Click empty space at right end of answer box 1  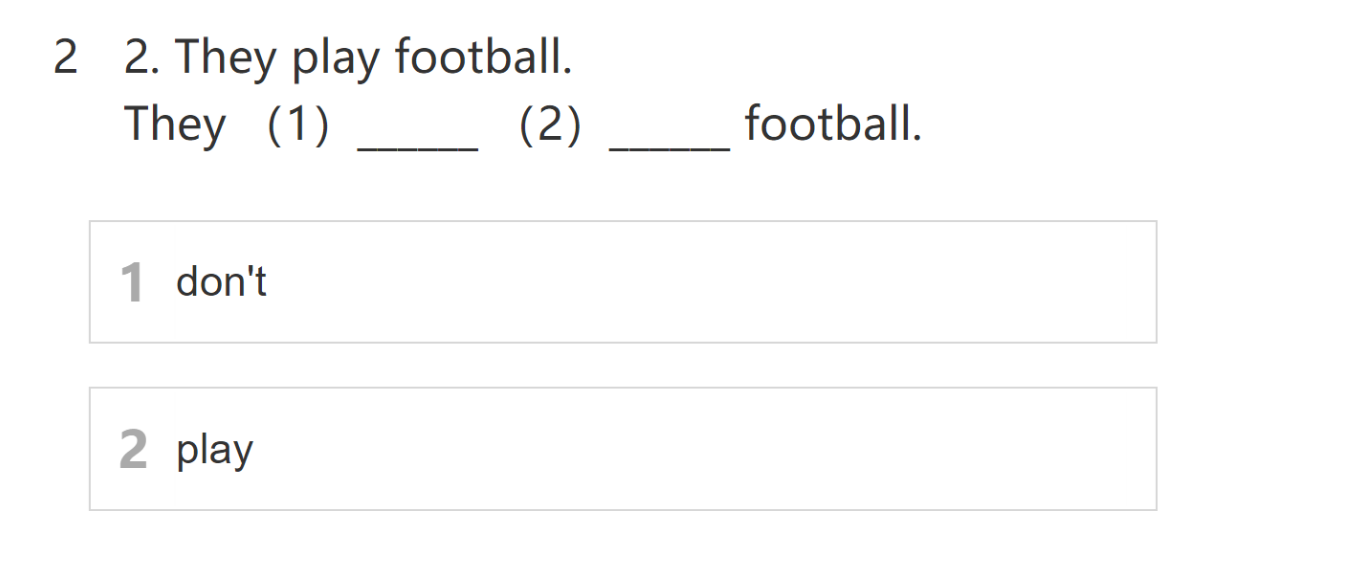coord(1080,282)
